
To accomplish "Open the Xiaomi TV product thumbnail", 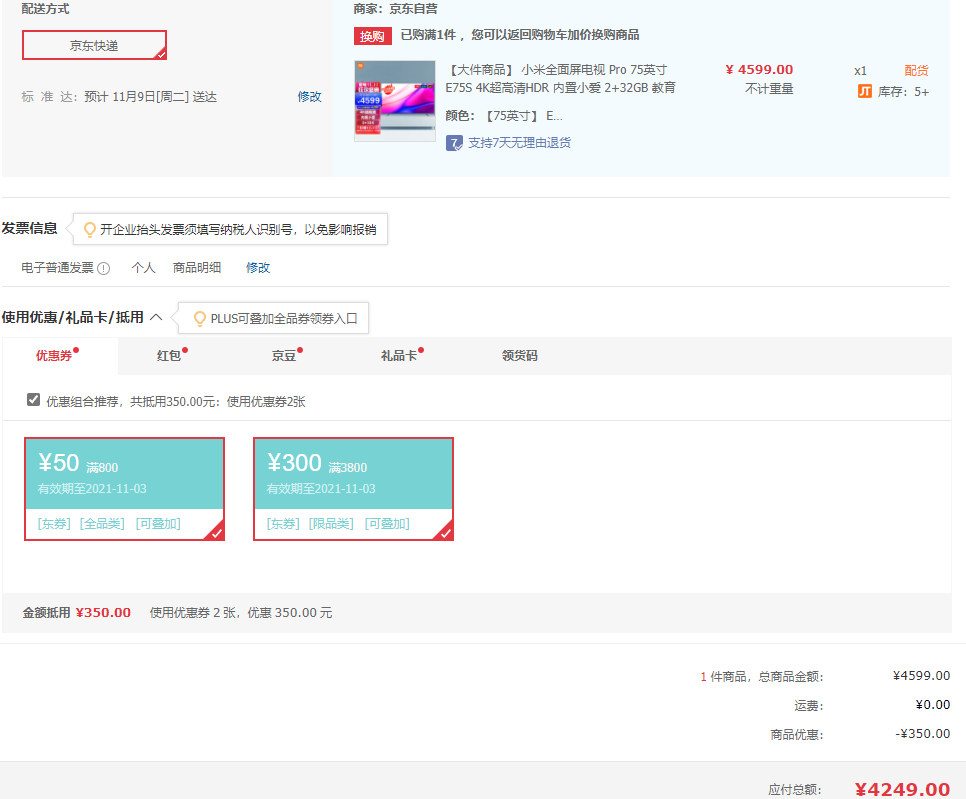I will click(x=394, y=101).
